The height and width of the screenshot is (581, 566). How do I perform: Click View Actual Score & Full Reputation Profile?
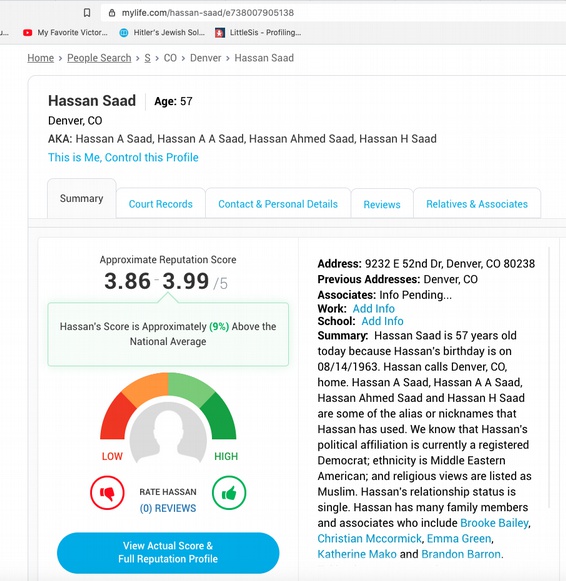coord(168,552)
